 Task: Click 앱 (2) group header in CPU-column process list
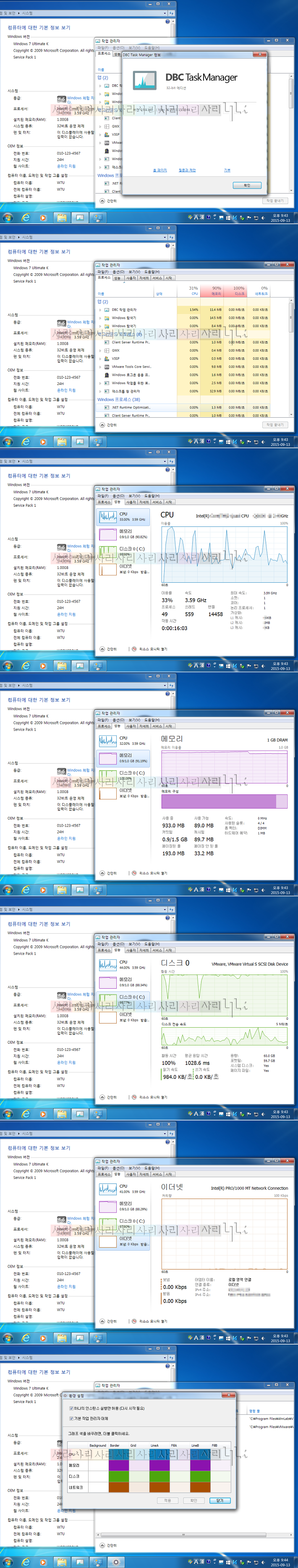point(103,302)
